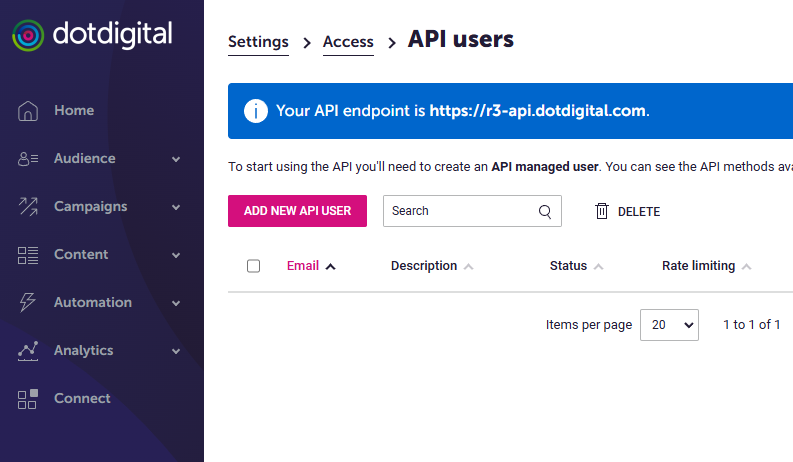Viewport: 793px width, 462px height.
Task: Open Home in the sidebar
Action: [74, 110]
